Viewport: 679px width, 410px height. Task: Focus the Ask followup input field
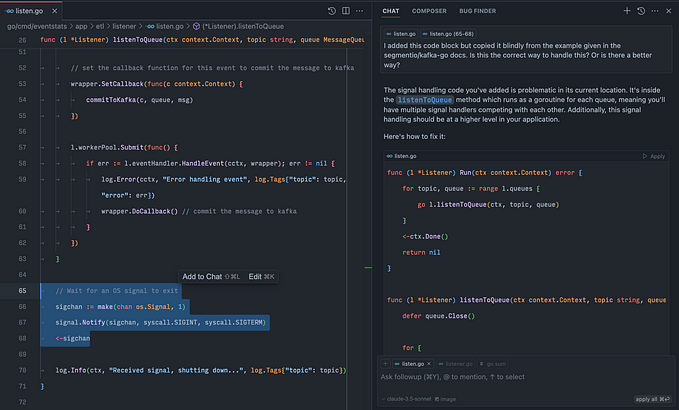pyautogui.click(x=525, y=377)
